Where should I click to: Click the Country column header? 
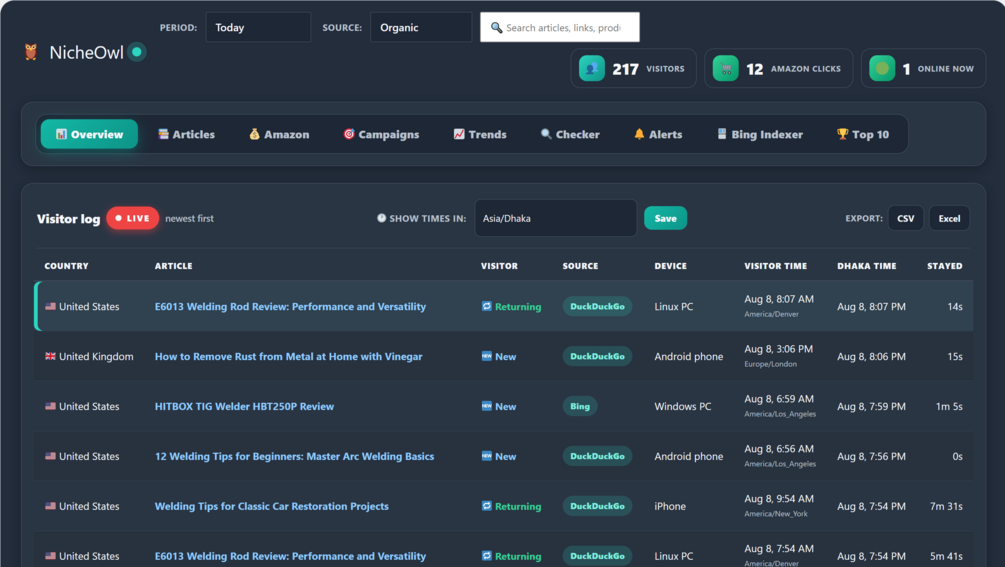coord(66,266)
